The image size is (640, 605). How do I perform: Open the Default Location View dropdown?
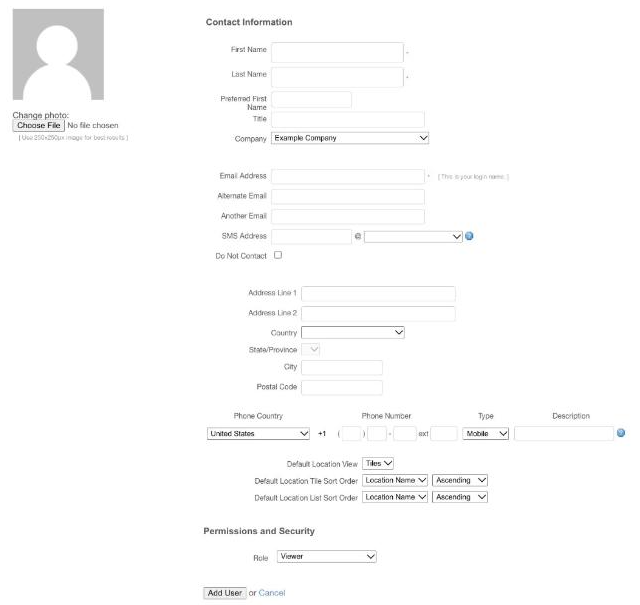pyautogui.click(x=378, y=463)
